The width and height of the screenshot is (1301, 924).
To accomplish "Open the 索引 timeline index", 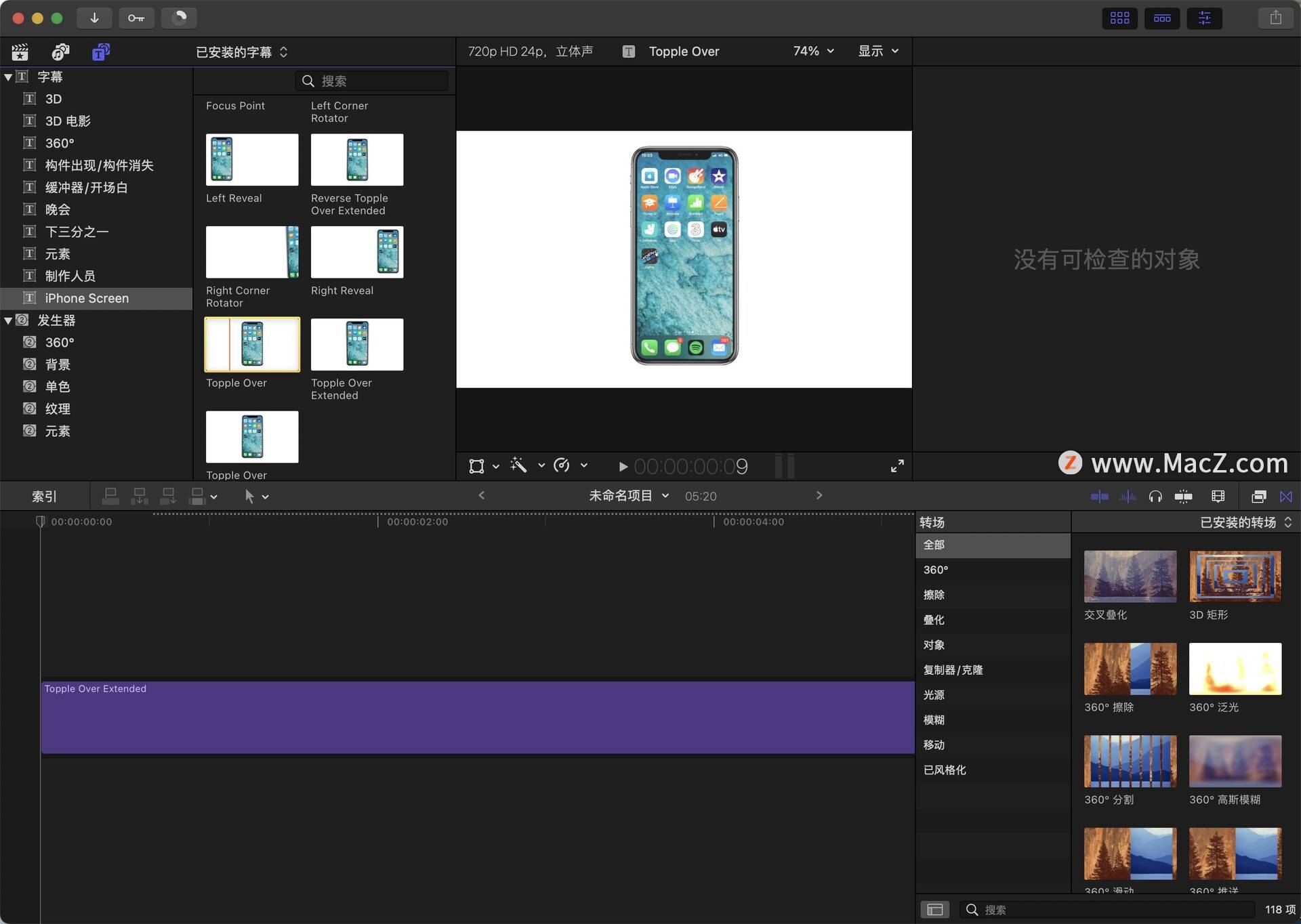I will click(x=44, y=497).
